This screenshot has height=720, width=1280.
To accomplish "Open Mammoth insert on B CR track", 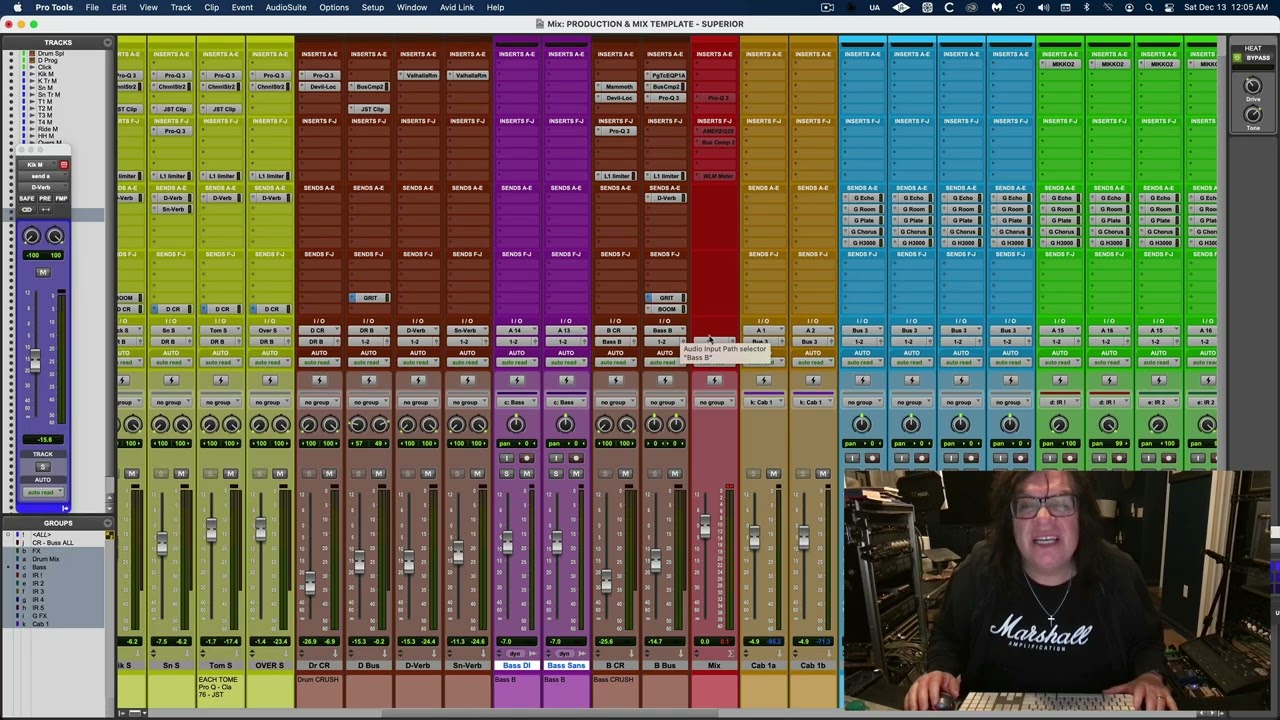I will pos(615,87).
